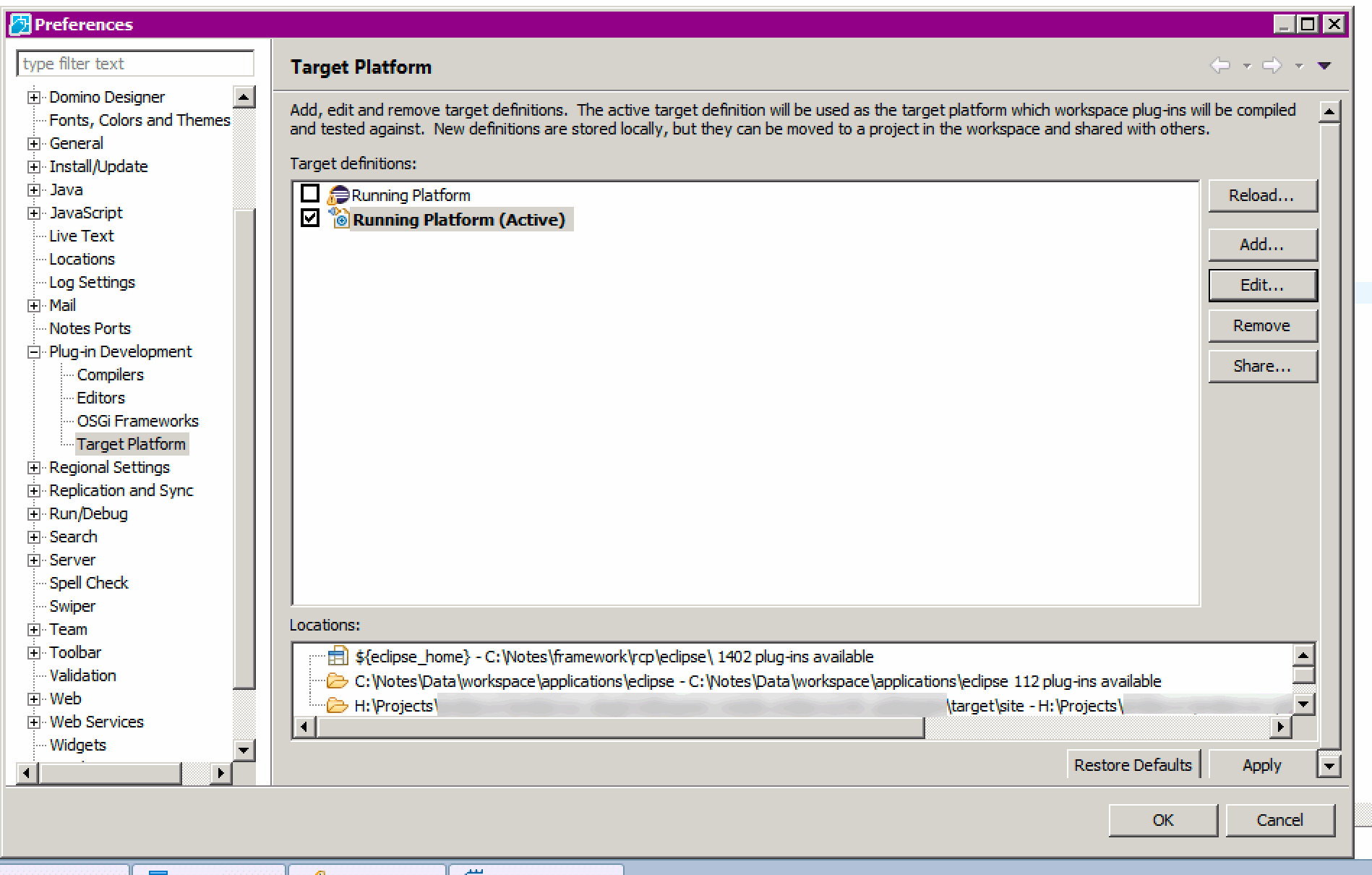Click folder icon for C:\Notes\Data\workspace location
Viewport: 1372px width, 875px height.
(x=337, y=681)
